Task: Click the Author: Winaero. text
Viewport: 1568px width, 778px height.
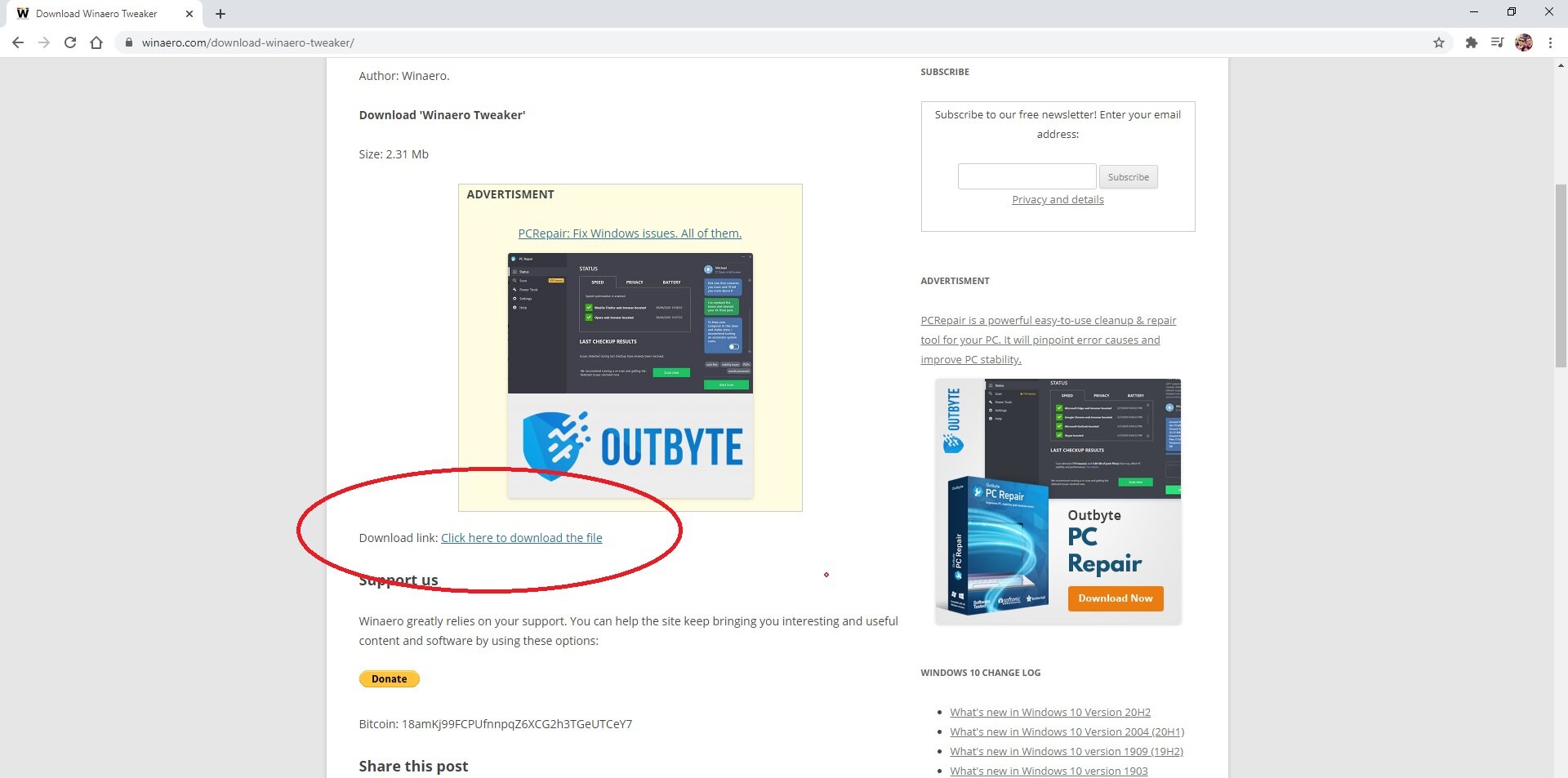Action: (x=404, y=76)
